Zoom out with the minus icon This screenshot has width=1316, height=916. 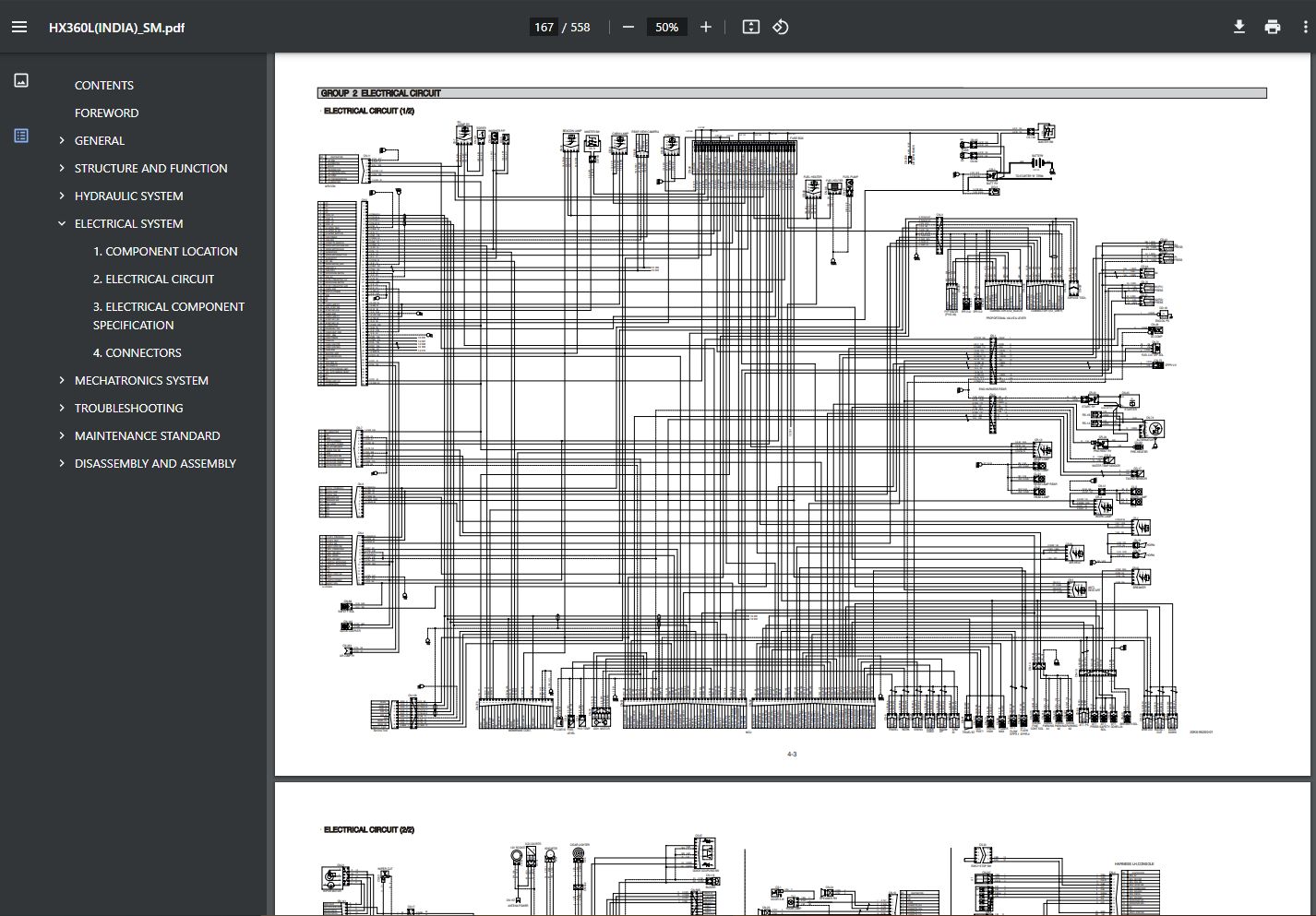(628, 27)
